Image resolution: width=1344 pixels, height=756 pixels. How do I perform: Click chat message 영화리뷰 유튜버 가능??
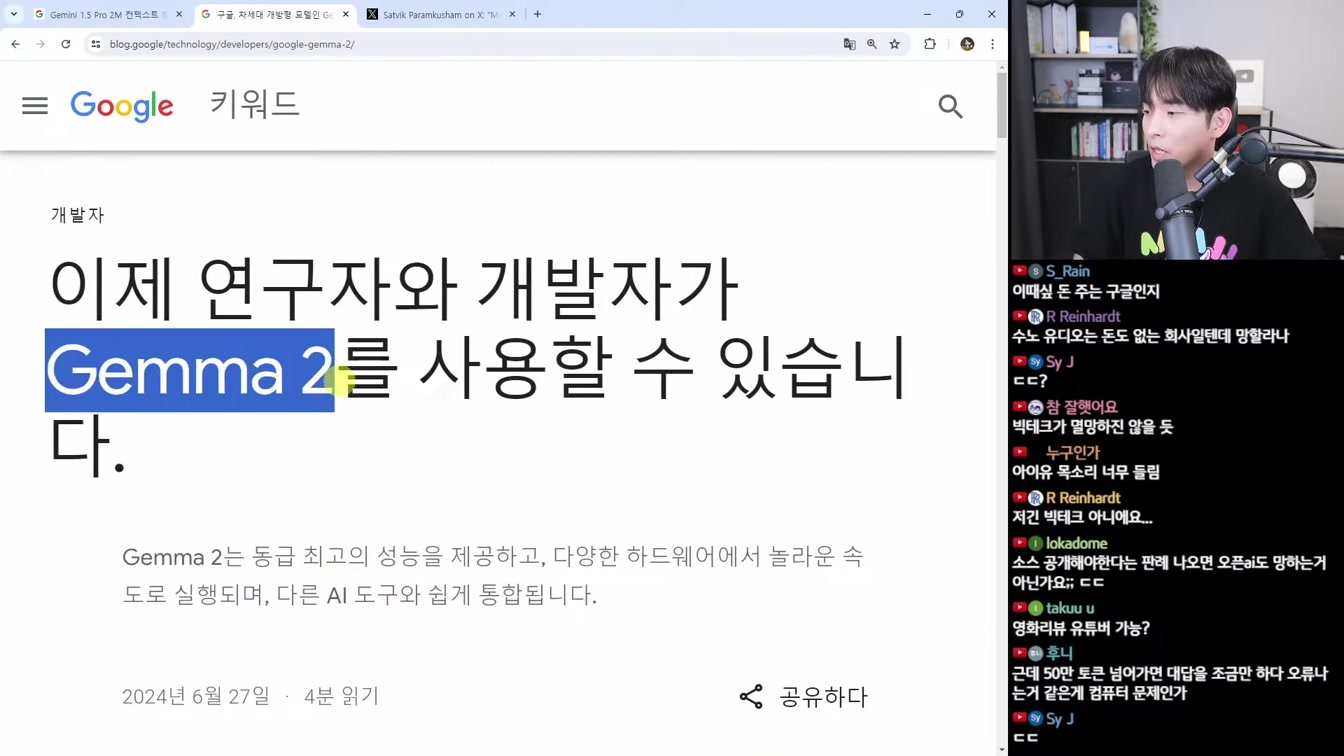pos(1081,628)
